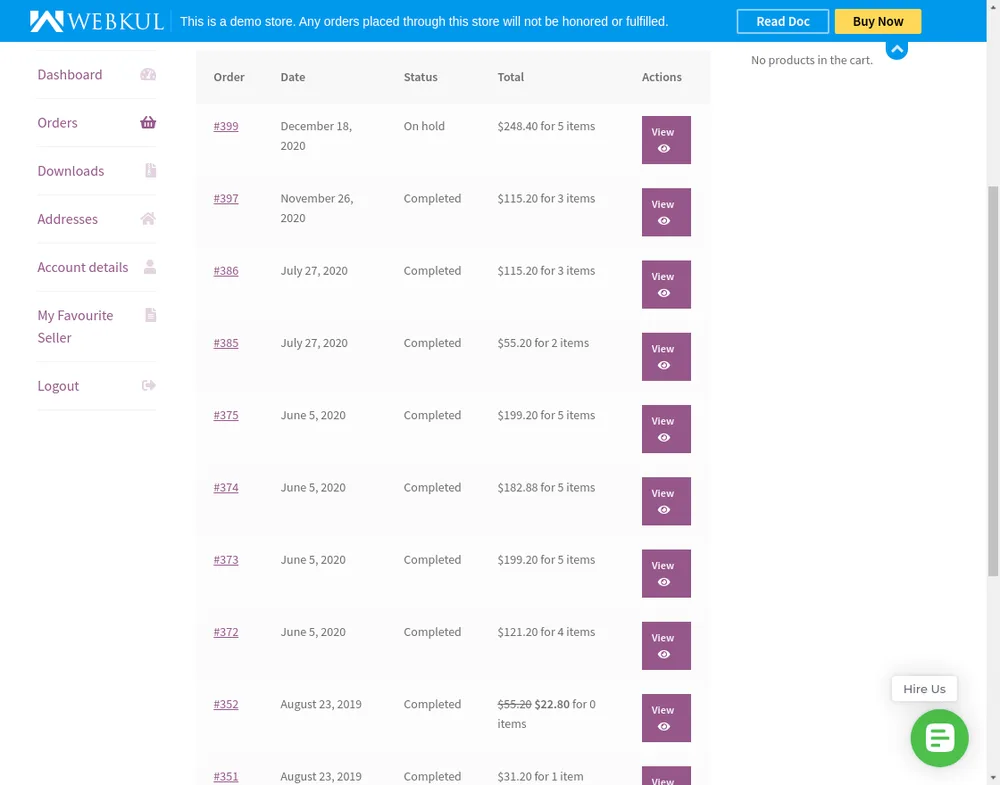This screenshot has width=1000, height=785.
Task: Click the Webkul logo
Action: pyautogui.click(x=96, y=21)
